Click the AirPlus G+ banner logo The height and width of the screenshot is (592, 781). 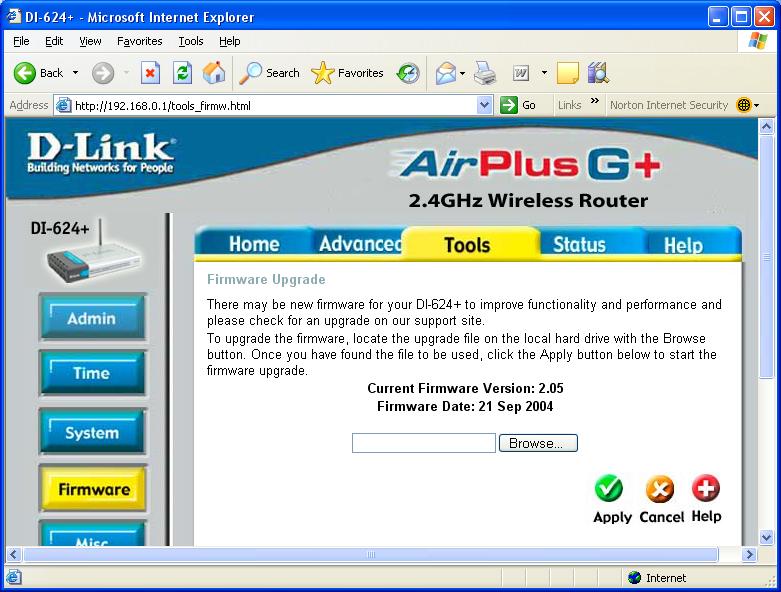[x=525, y=164]
